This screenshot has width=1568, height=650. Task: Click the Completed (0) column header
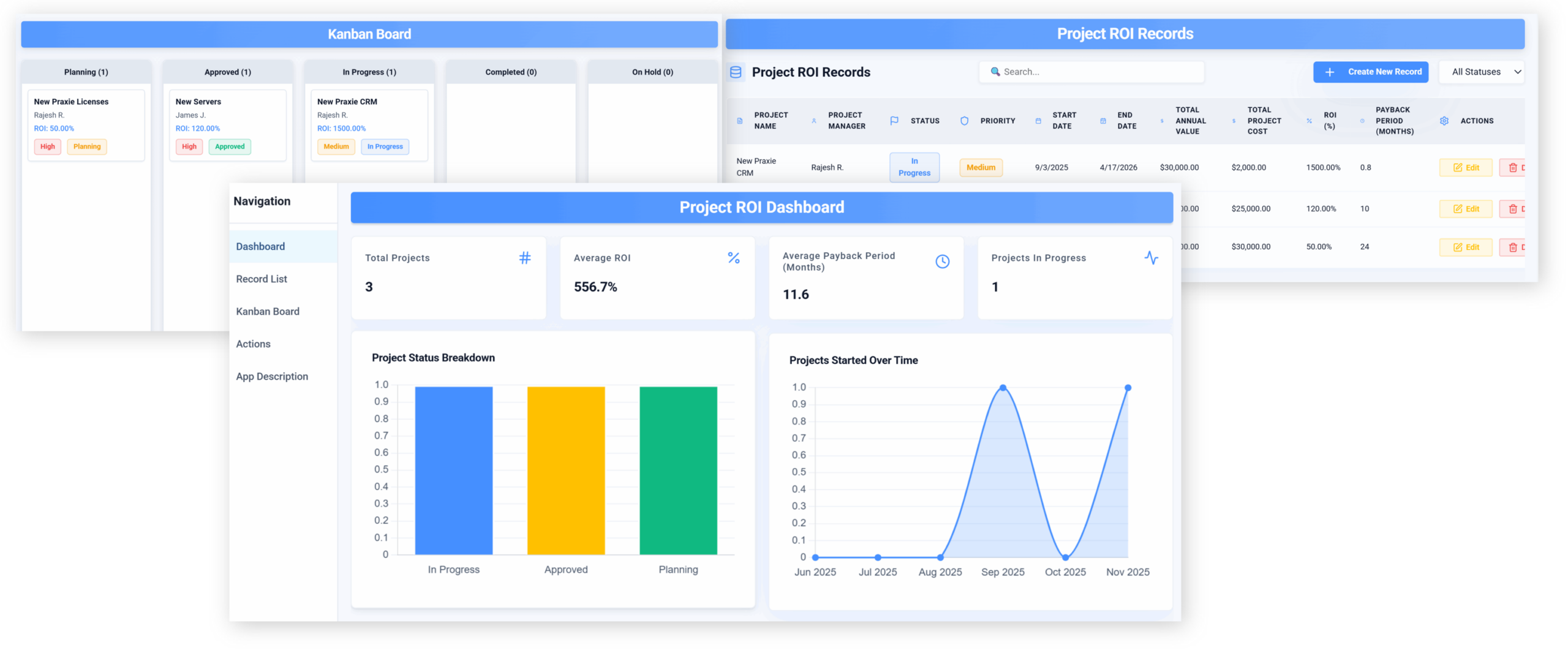(x=511, y=72)
